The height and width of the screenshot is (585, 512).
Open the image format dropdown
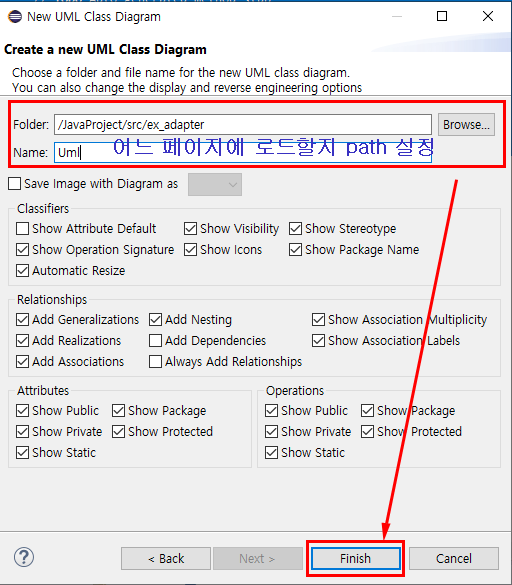[215, 184]
